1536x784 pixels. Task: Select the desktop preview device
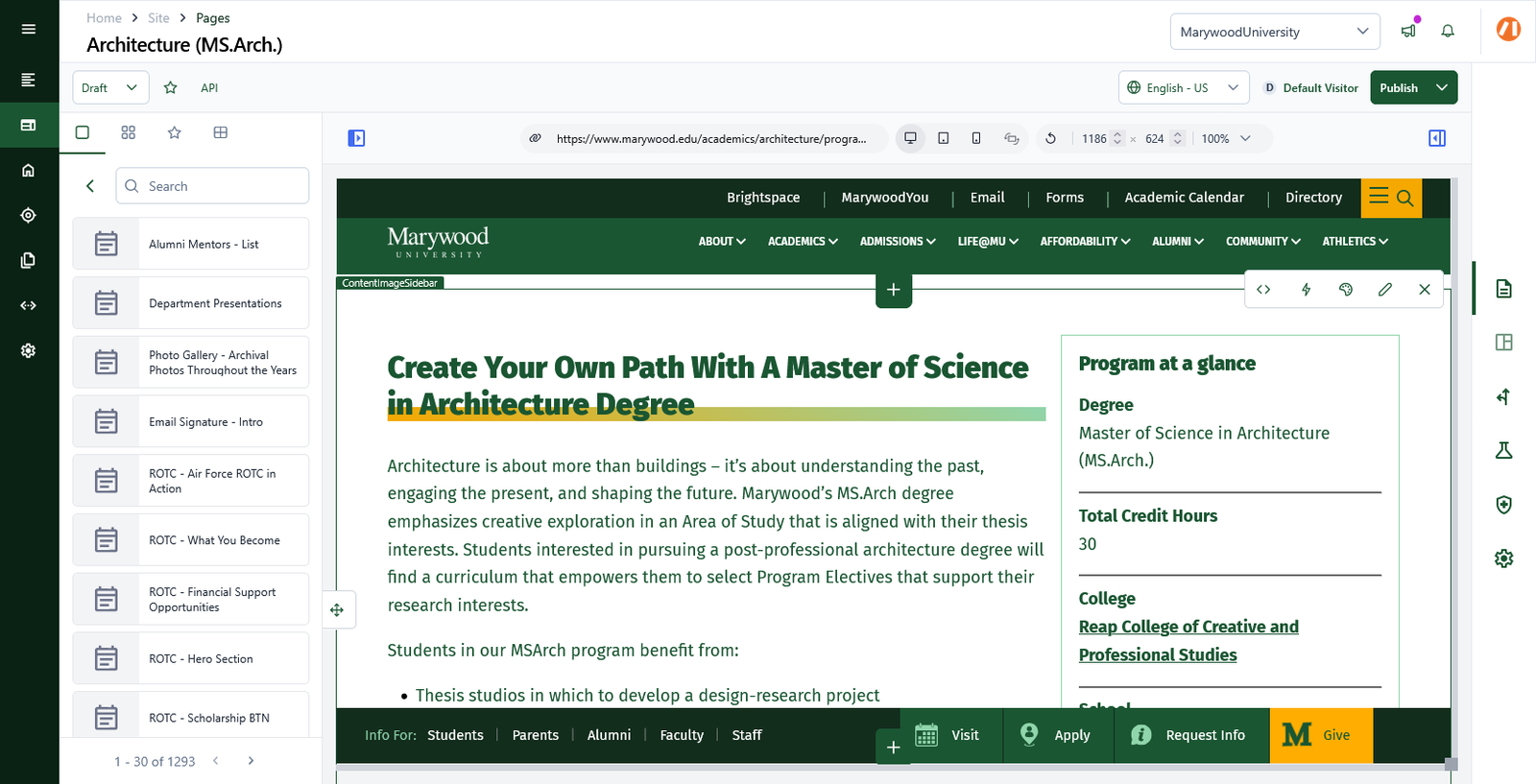click(x=910, y=138)
